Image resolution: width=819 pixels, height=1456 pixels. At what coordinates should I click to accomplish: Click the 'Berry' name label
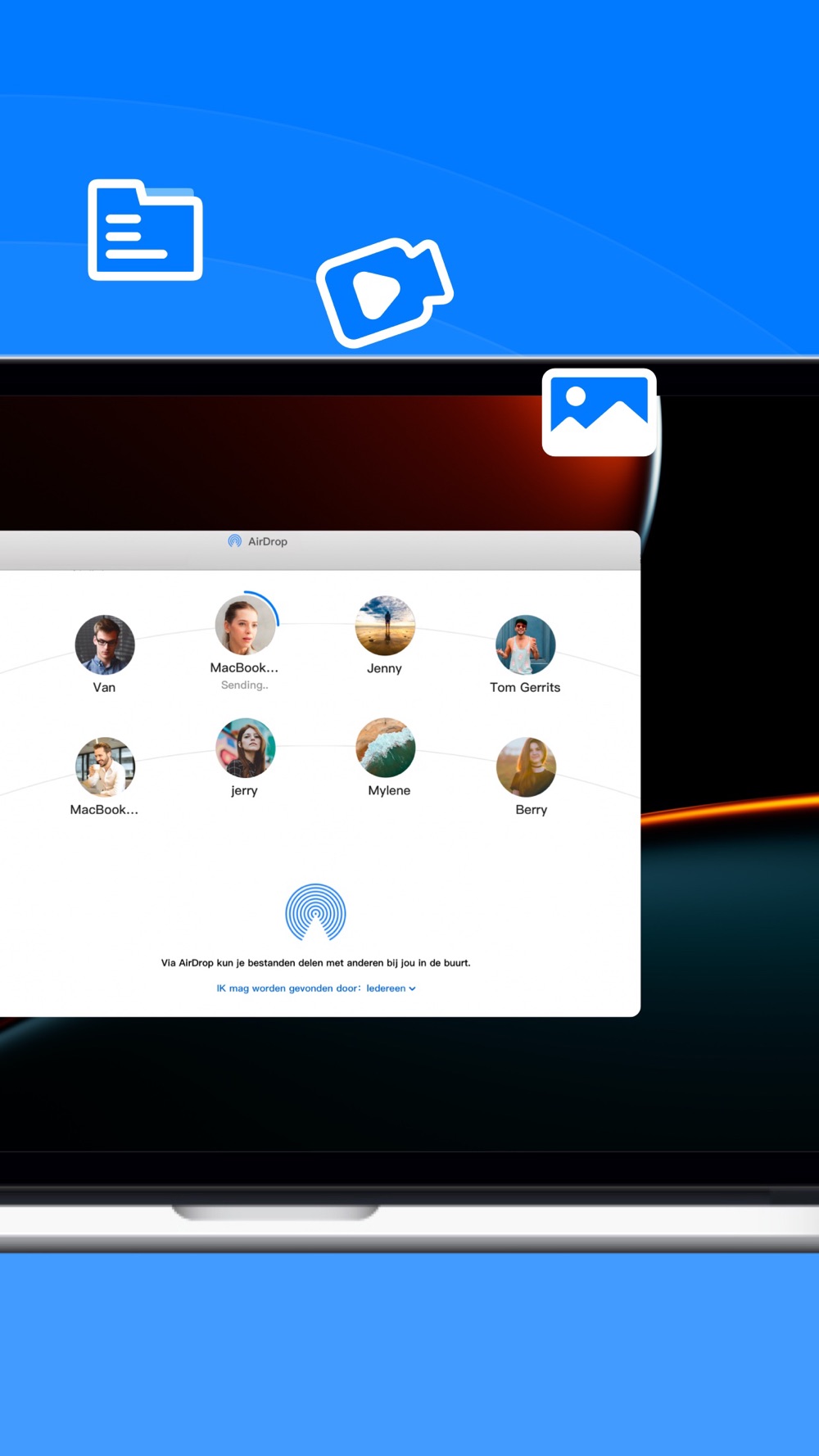531,810
